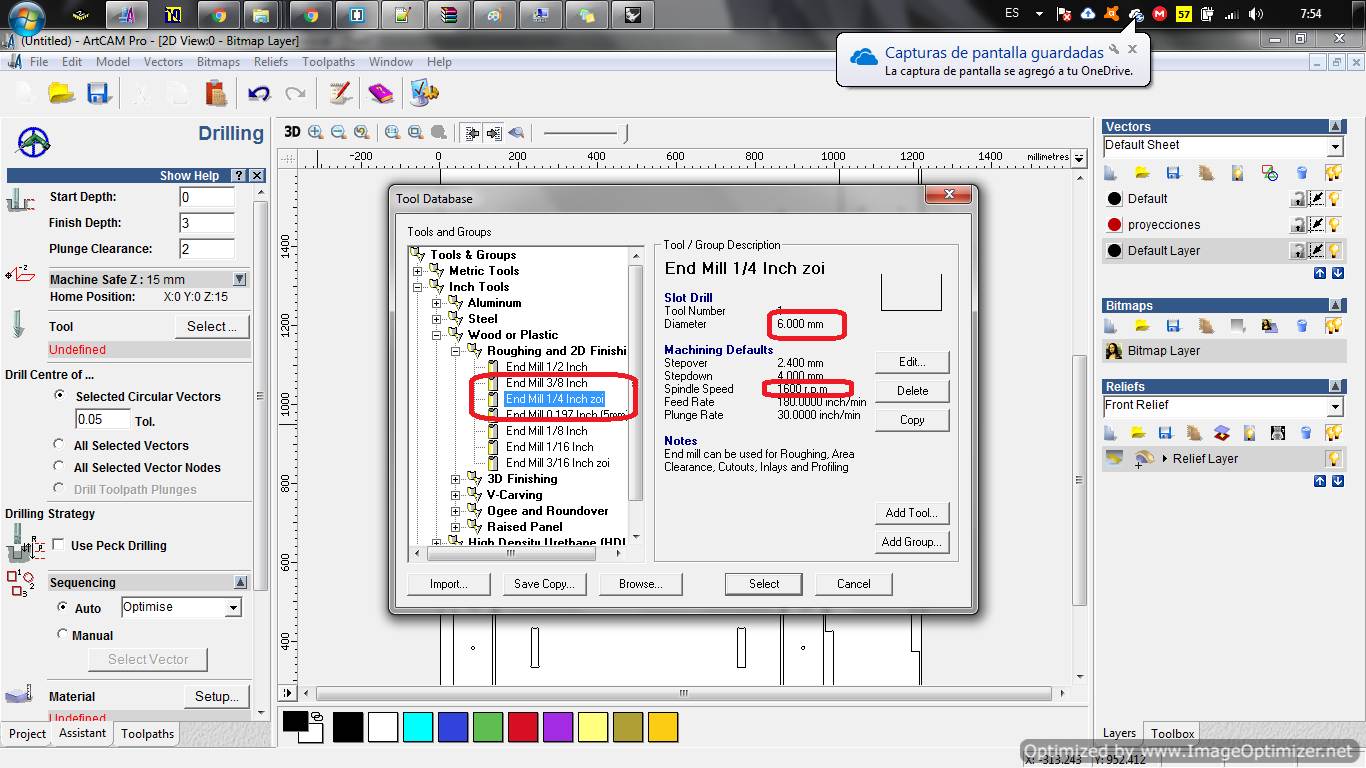Switch to the Toolbox tab
The image size is (1366, 768).
(1171, 734)
